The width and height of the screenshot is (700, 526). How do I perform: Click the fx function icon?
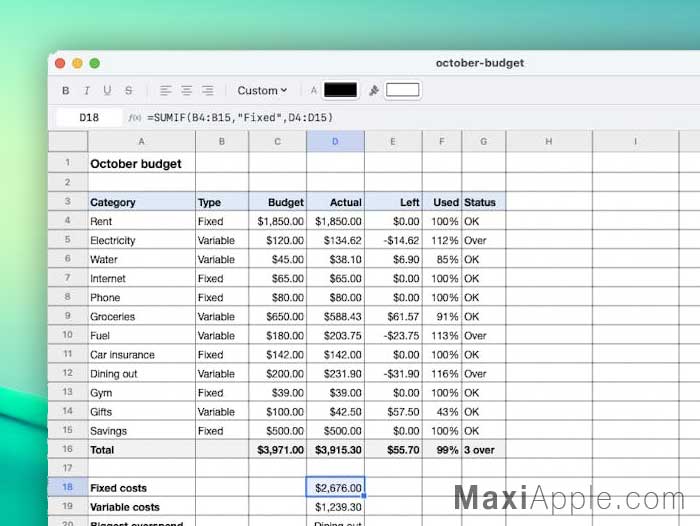pos(134,117)
